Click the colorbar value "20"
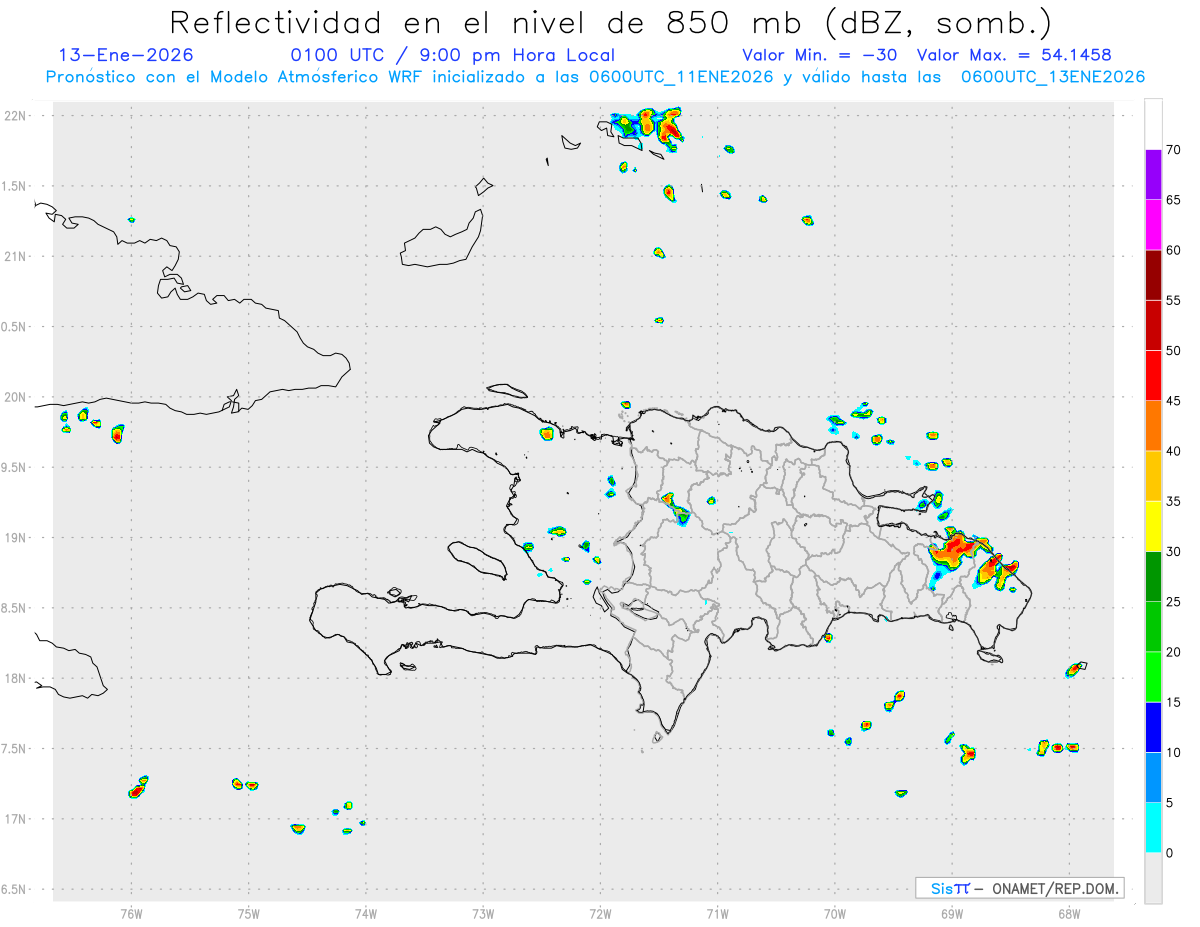This screenshot has width=1200, height=927. (1174, 652)
